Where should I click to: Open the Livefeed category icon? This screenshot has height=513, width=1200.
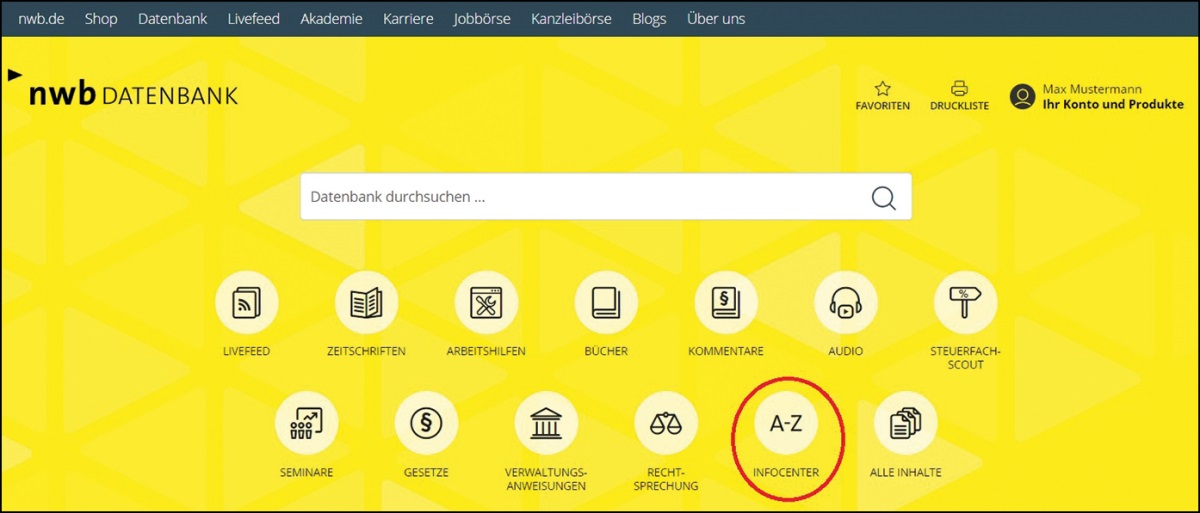[x=246, y=302]
